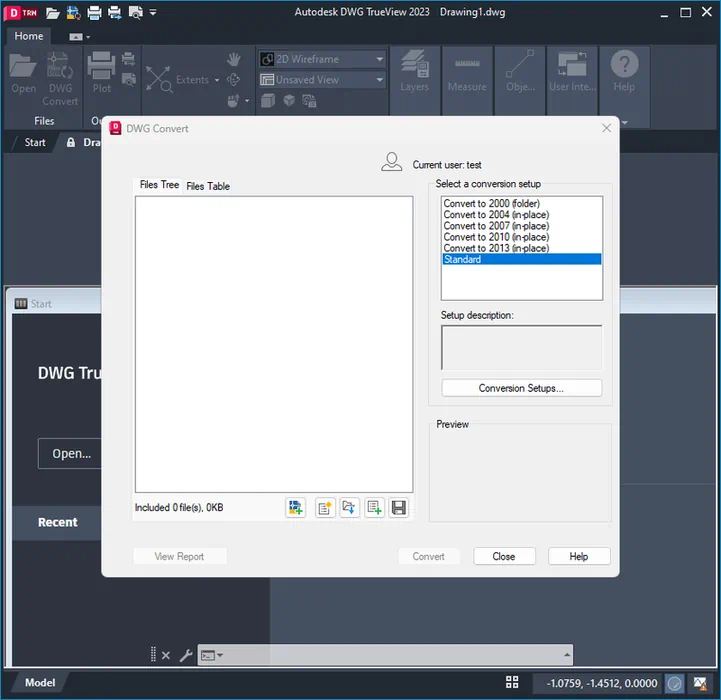
Task: Click the Open List icon in DWG Convert
Action: pyautogui.click(x=349, y=507)
